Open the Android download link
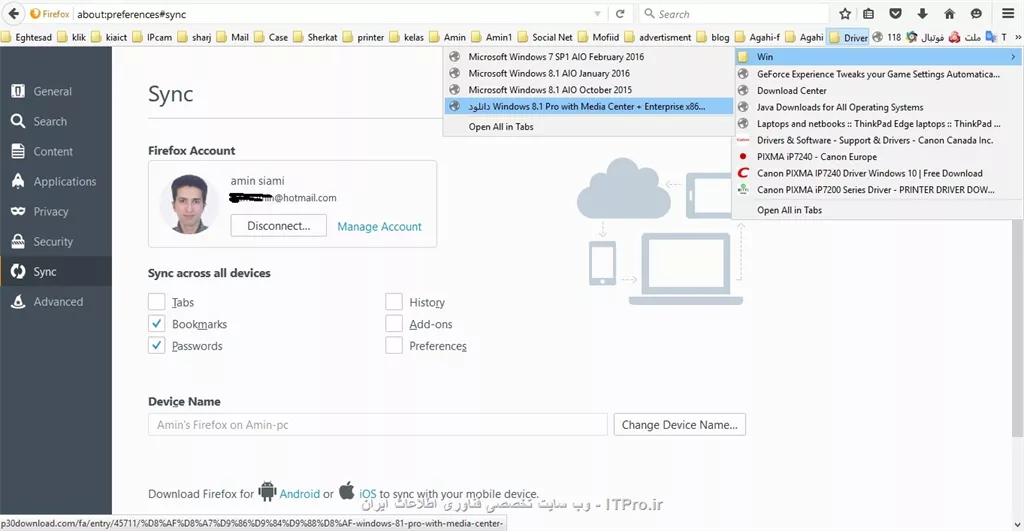The image size is (1024, 531). coord(300,494)
